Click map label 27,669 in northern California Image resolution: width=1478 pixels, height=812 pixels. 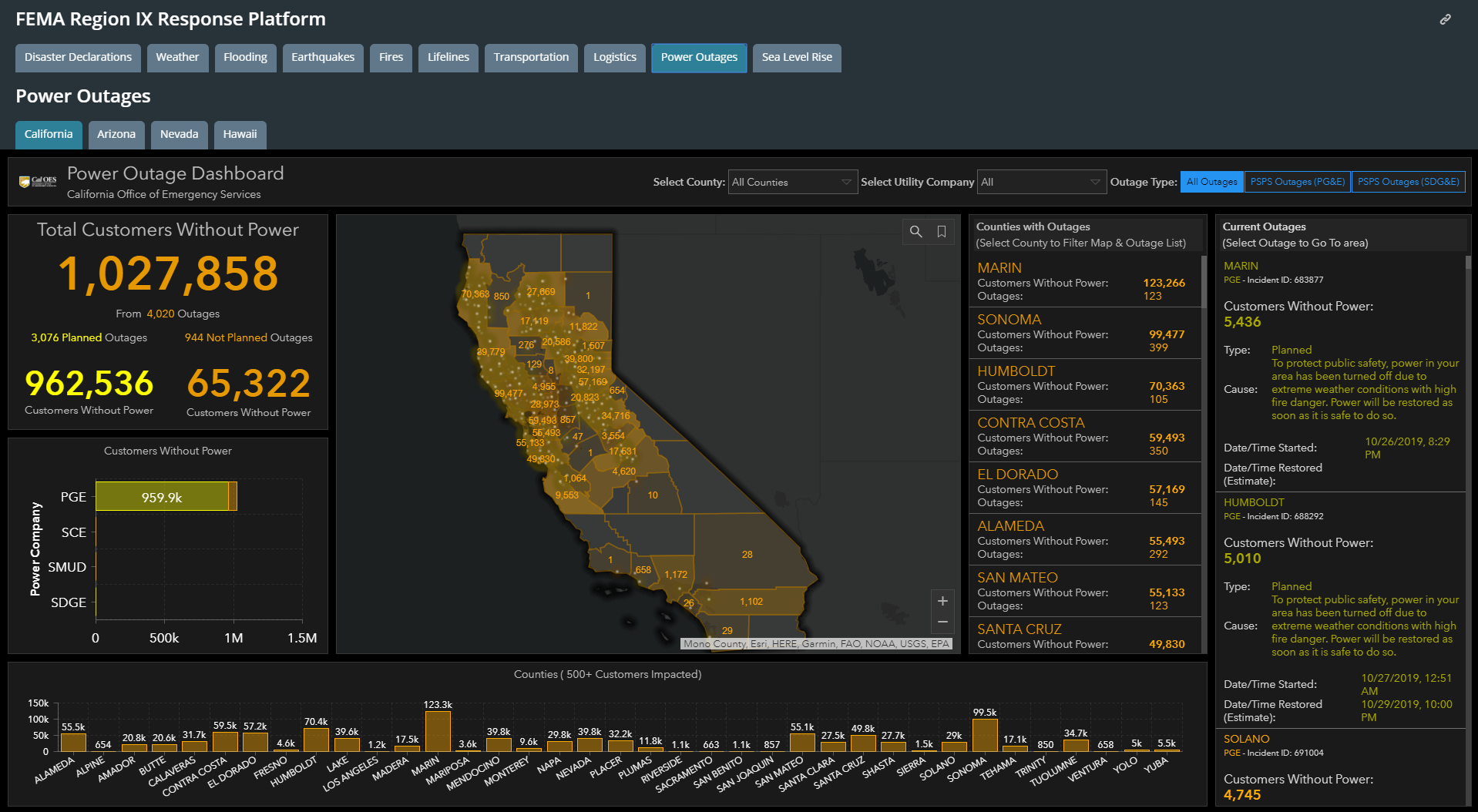541,292
